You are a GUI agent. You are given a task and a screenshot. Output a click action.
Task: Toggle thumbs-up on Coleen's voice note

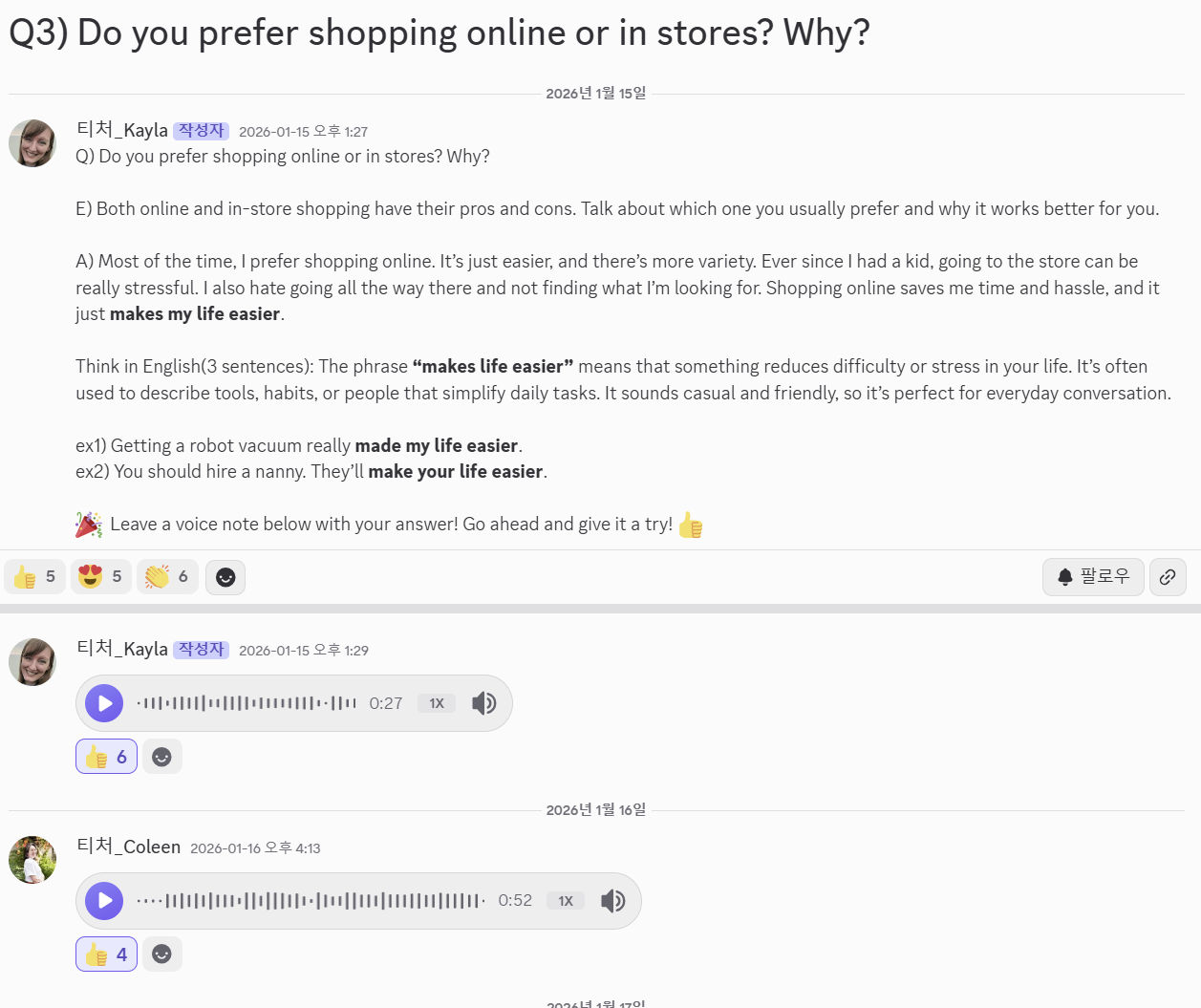[106, 954]
